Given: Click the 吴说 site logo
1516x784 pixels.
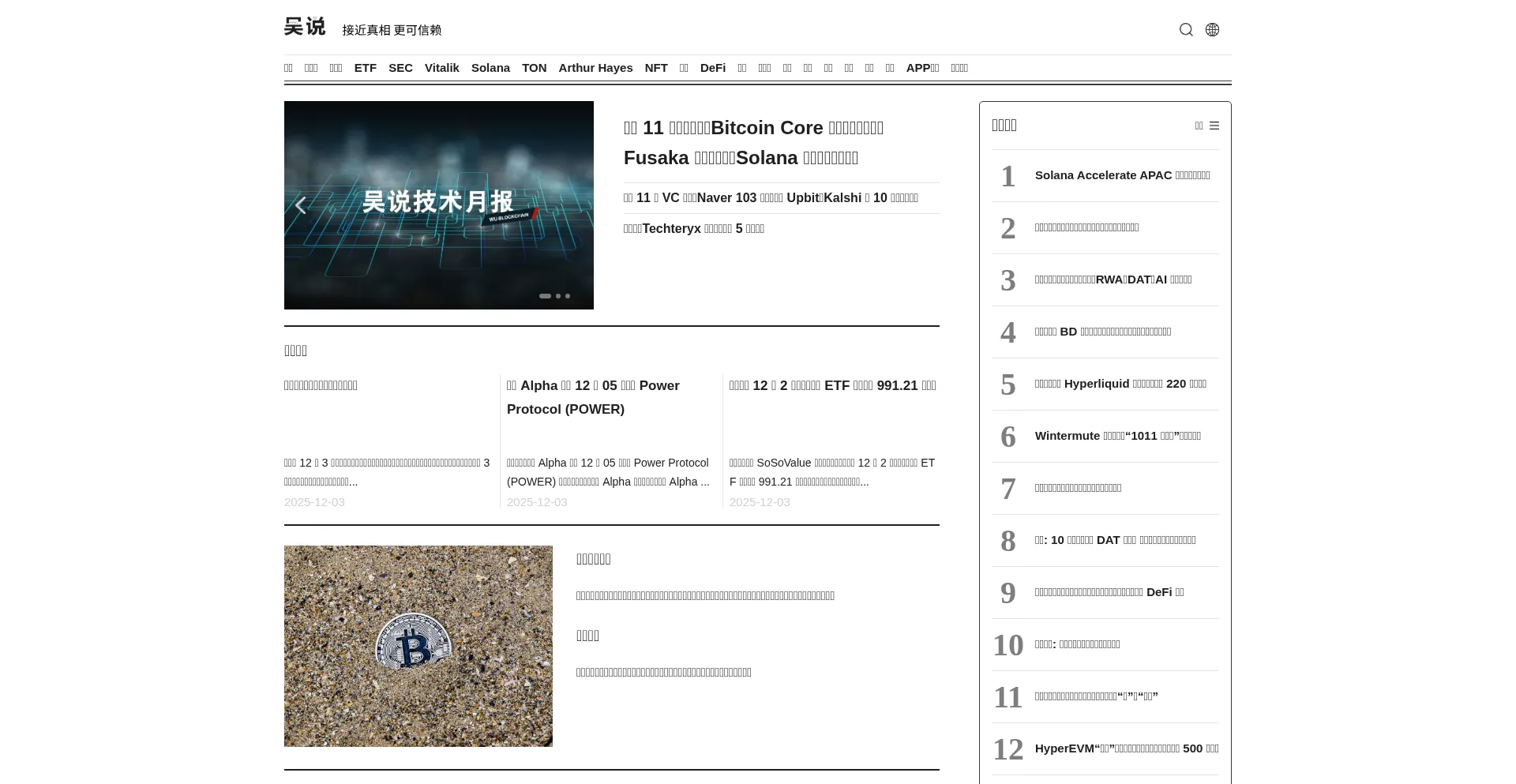Looking at the screenshot, I should coord(305,27).
